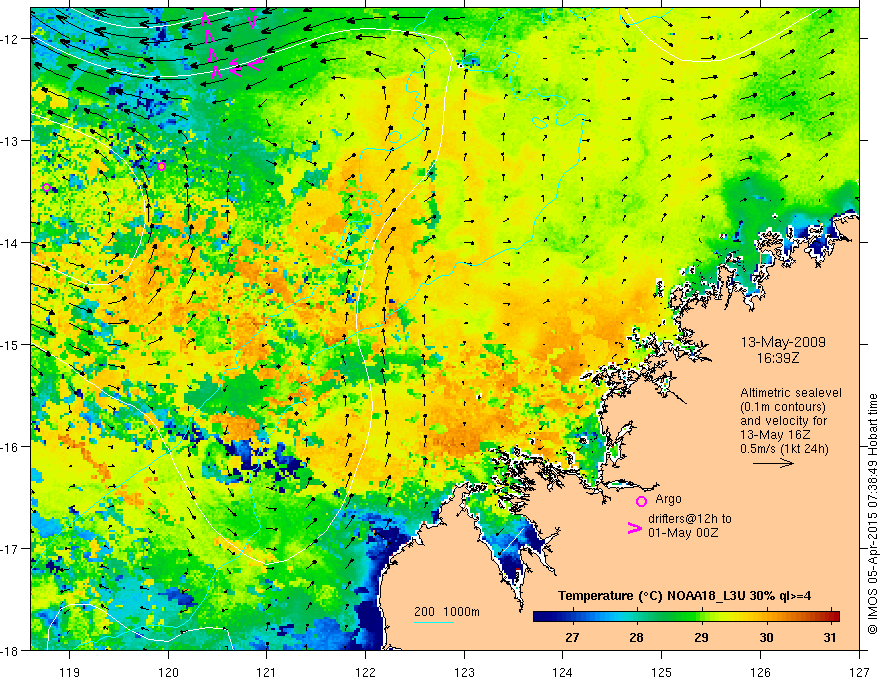
Task: Click the cyan 200 1000m depth contour line sample
Action: 433,622
